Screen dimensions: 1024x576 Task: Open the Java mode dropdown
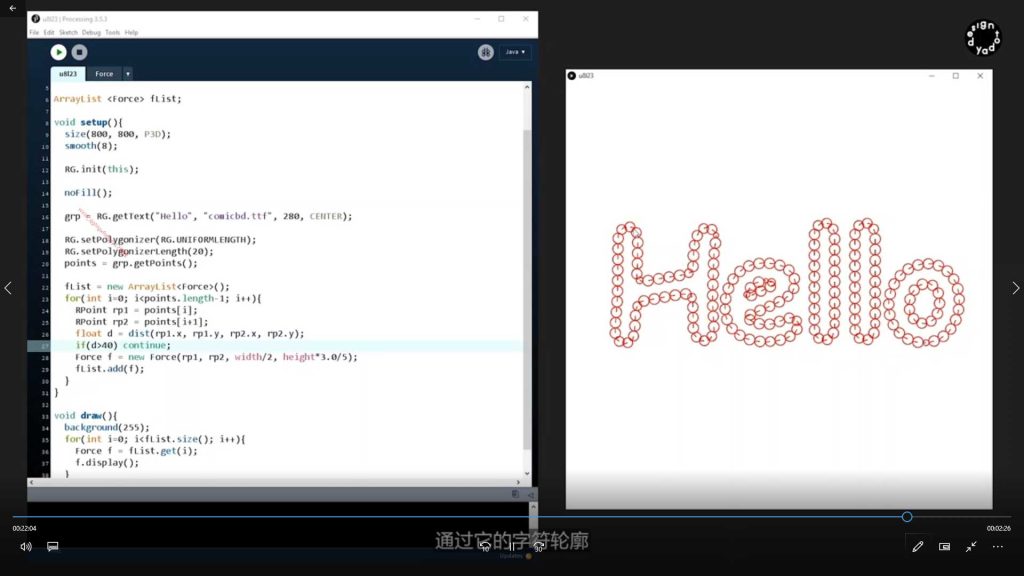click(x=515, y=52)
